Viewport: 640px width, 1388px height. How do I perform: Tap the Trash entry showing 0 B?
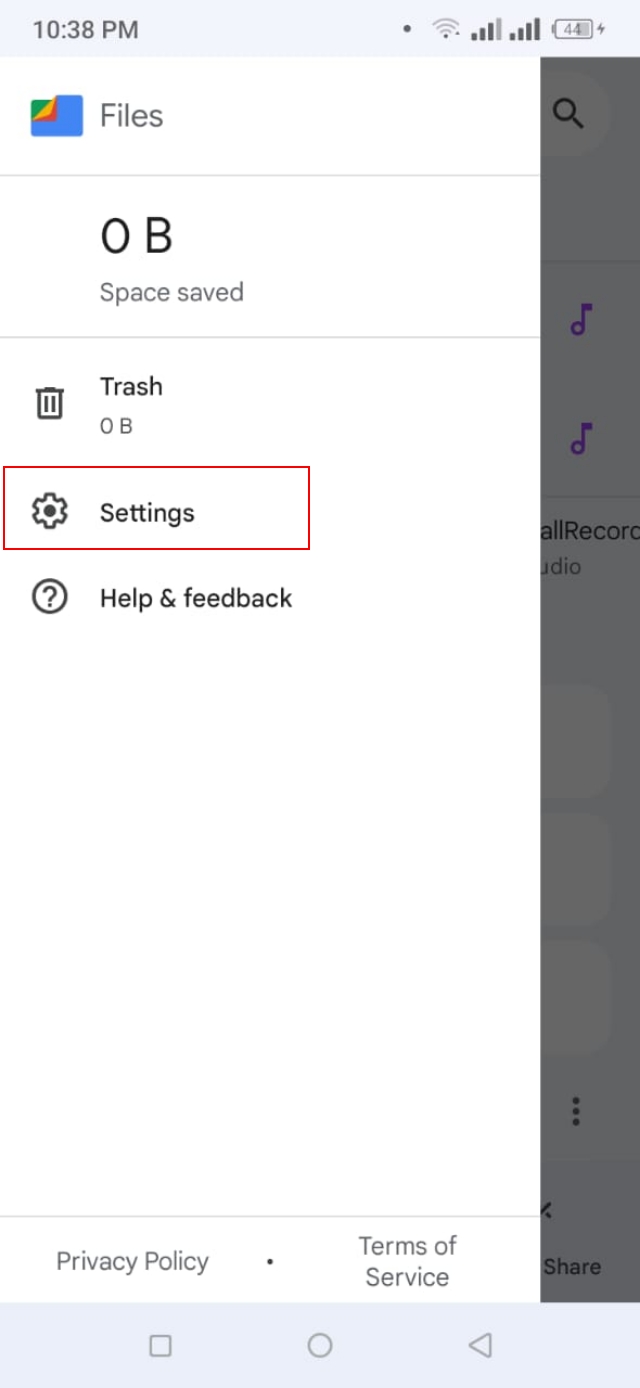[131, 402]
